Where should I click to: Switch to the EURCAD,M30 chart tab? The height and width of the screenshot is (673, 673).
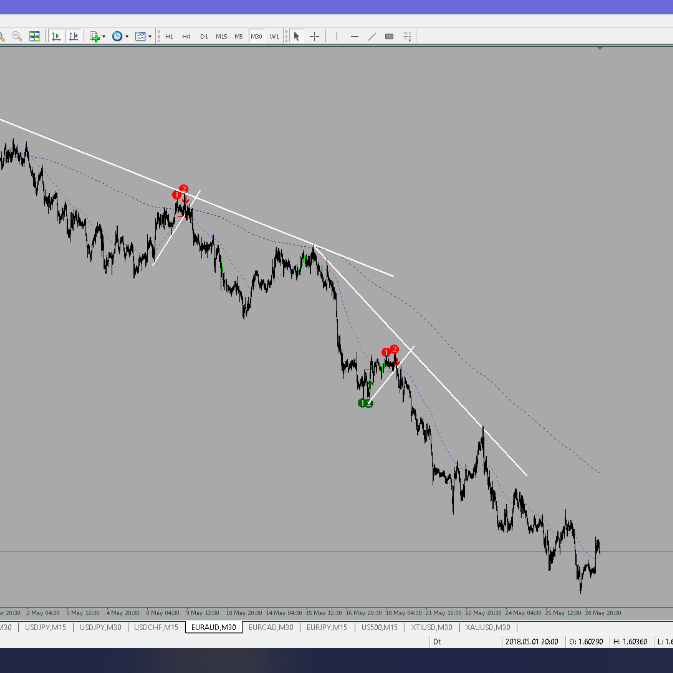[x=271, y=627]
